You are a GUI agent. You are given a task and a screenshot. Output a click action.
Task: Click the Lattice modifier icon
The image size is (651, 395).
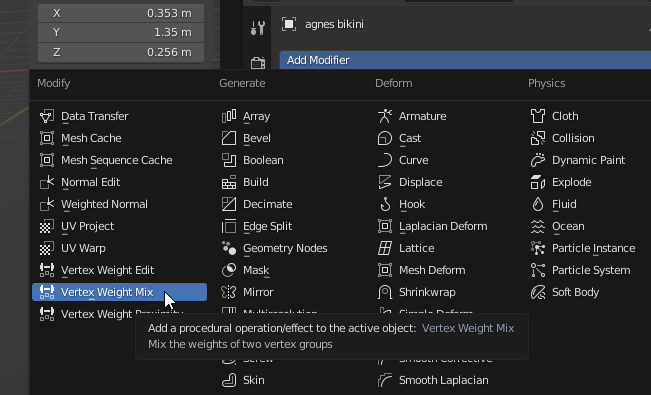[385, 248]
